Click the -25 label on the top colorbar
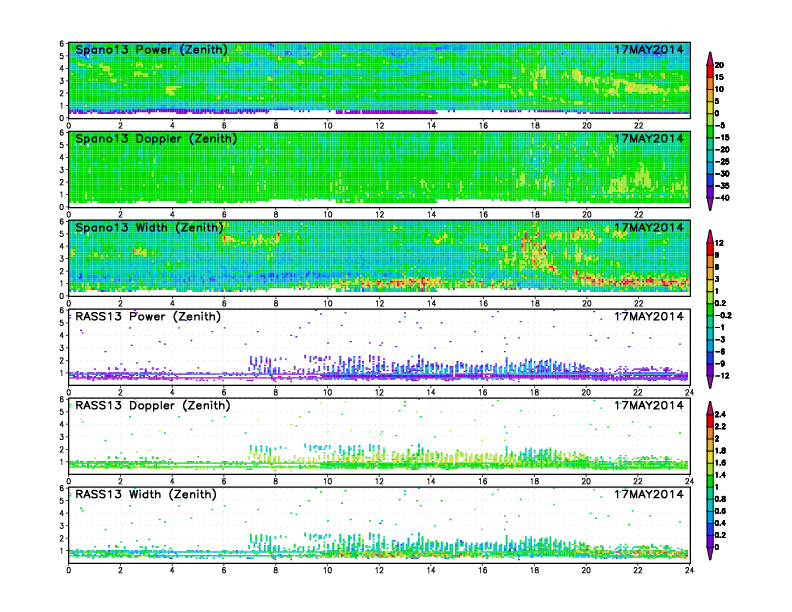Image resolution: width=792 pixels, height=612 pixels. tap(722, 162)
